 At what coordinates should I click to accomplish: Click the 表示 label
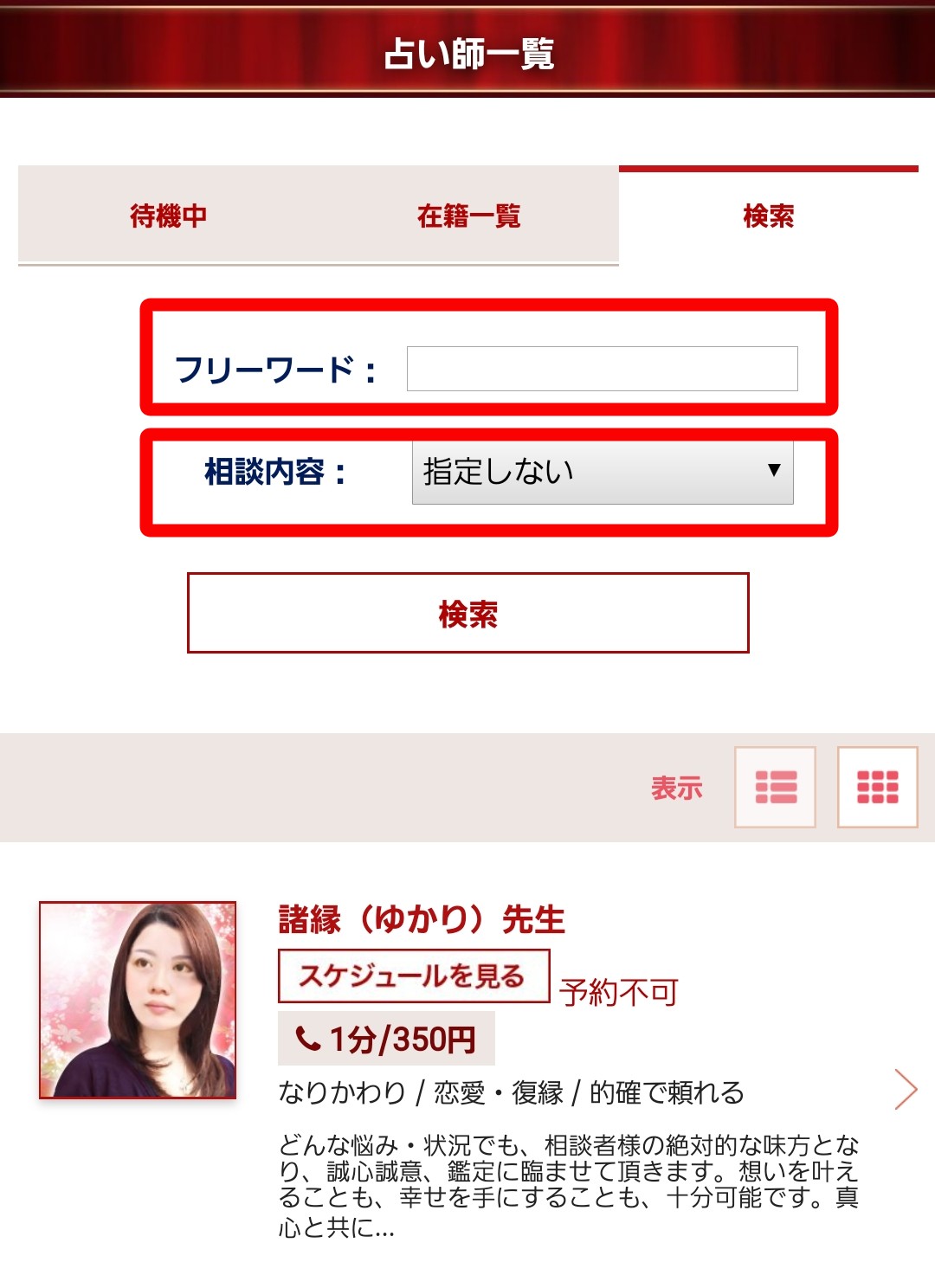[677, 788]
